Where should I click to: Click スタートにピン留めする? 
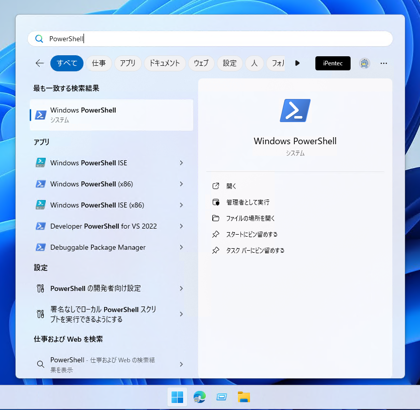tap(252, 234)
